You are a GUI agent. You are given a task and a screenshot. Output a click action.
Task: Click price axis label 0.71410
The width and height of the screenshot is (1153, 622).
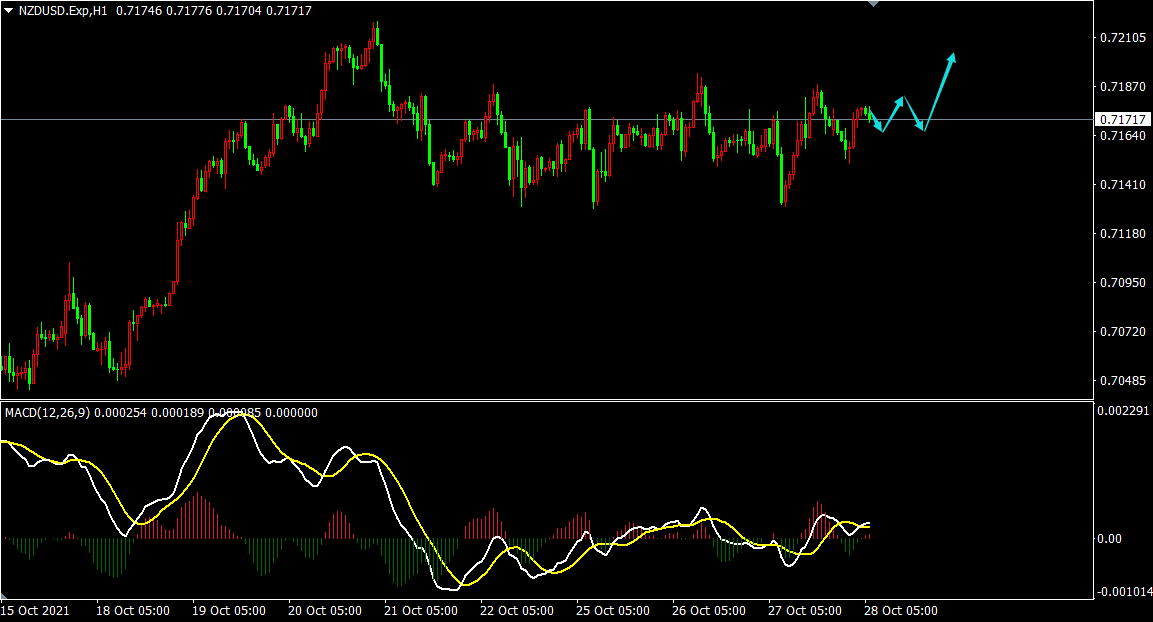click(1123, 185)
